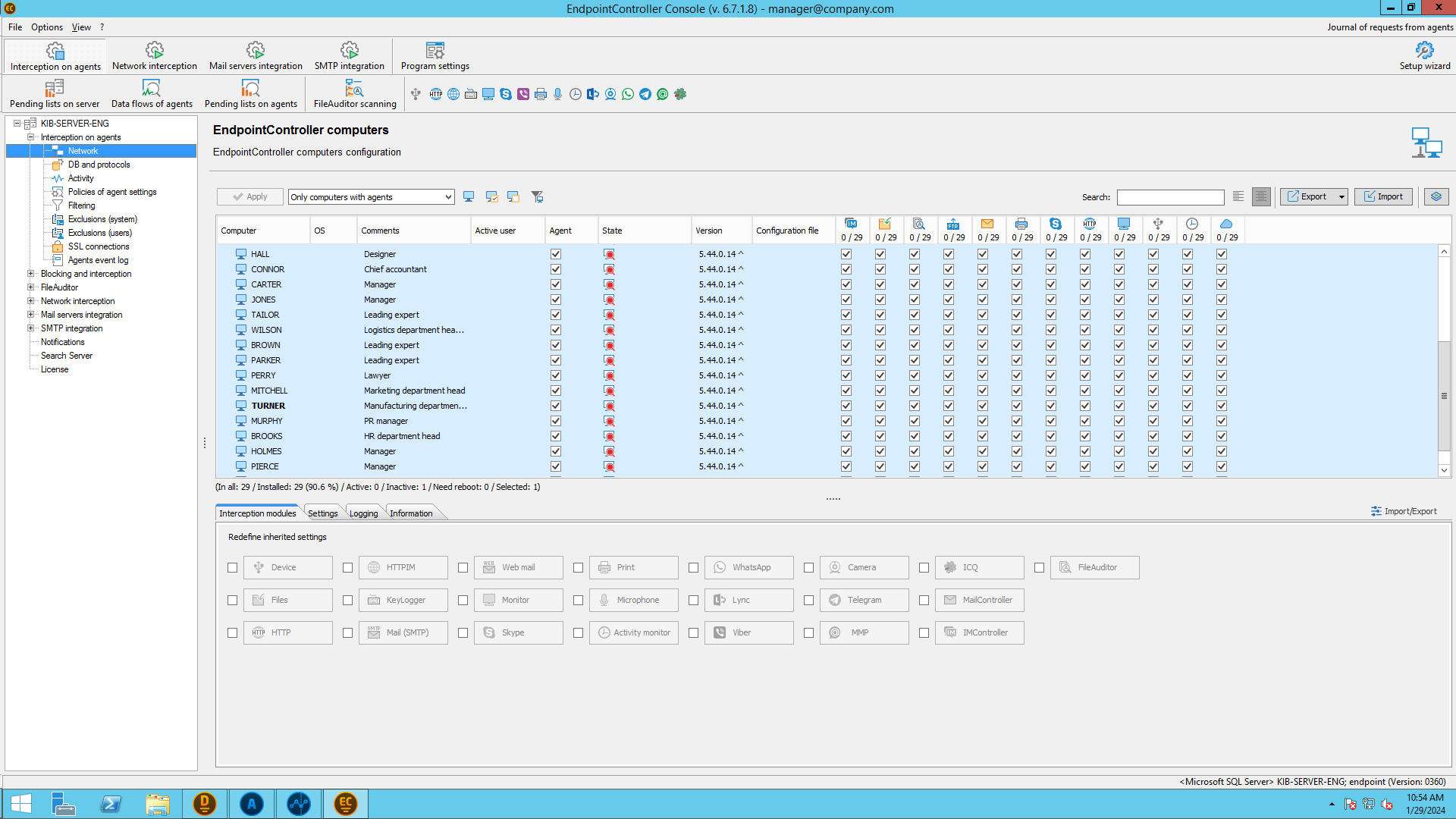Open Program settings icon
This screenshot has height=819, width=1456.
435,56
